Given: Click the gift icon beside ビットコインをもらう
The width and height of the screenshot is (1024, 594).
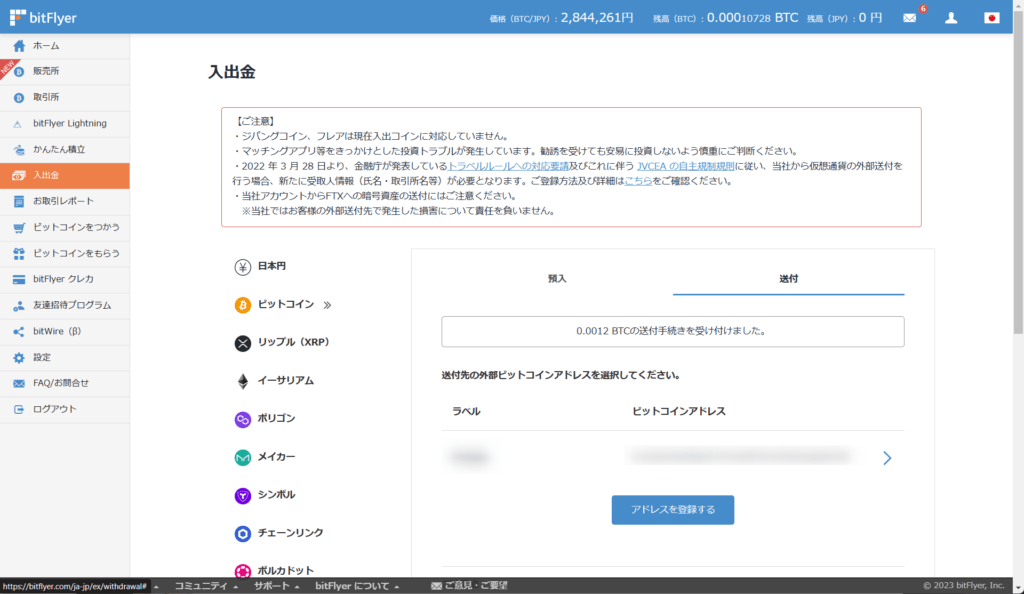Looking at the screenshot, I should (19, 253).
